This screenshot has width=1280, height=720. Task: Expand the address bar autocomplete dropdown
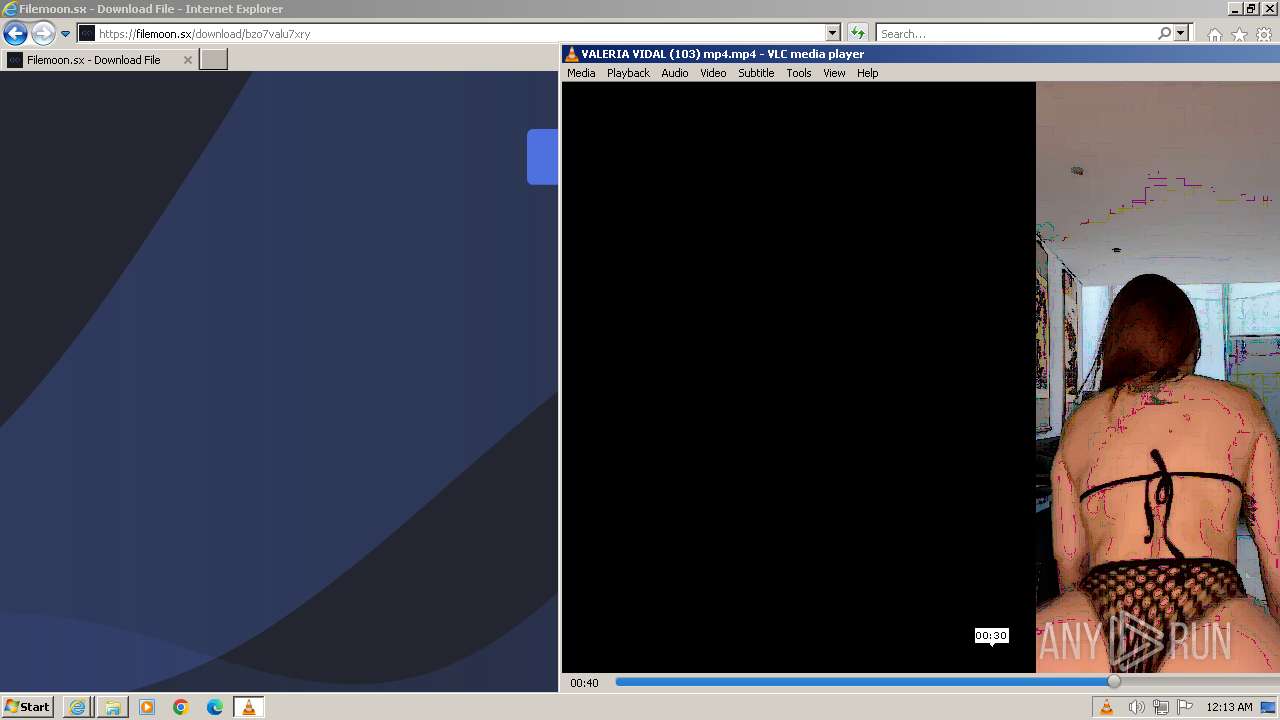832,33
